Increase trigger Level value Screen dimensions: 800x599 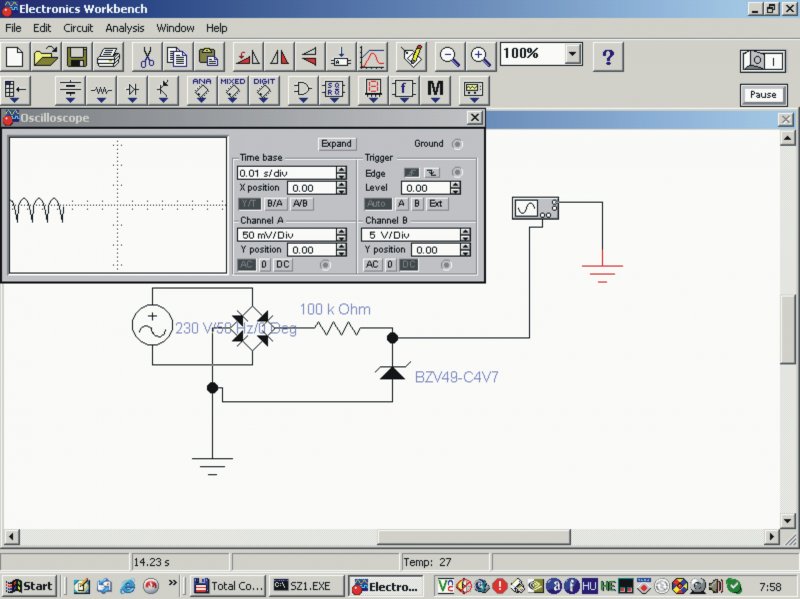click(x=456, y=184)
